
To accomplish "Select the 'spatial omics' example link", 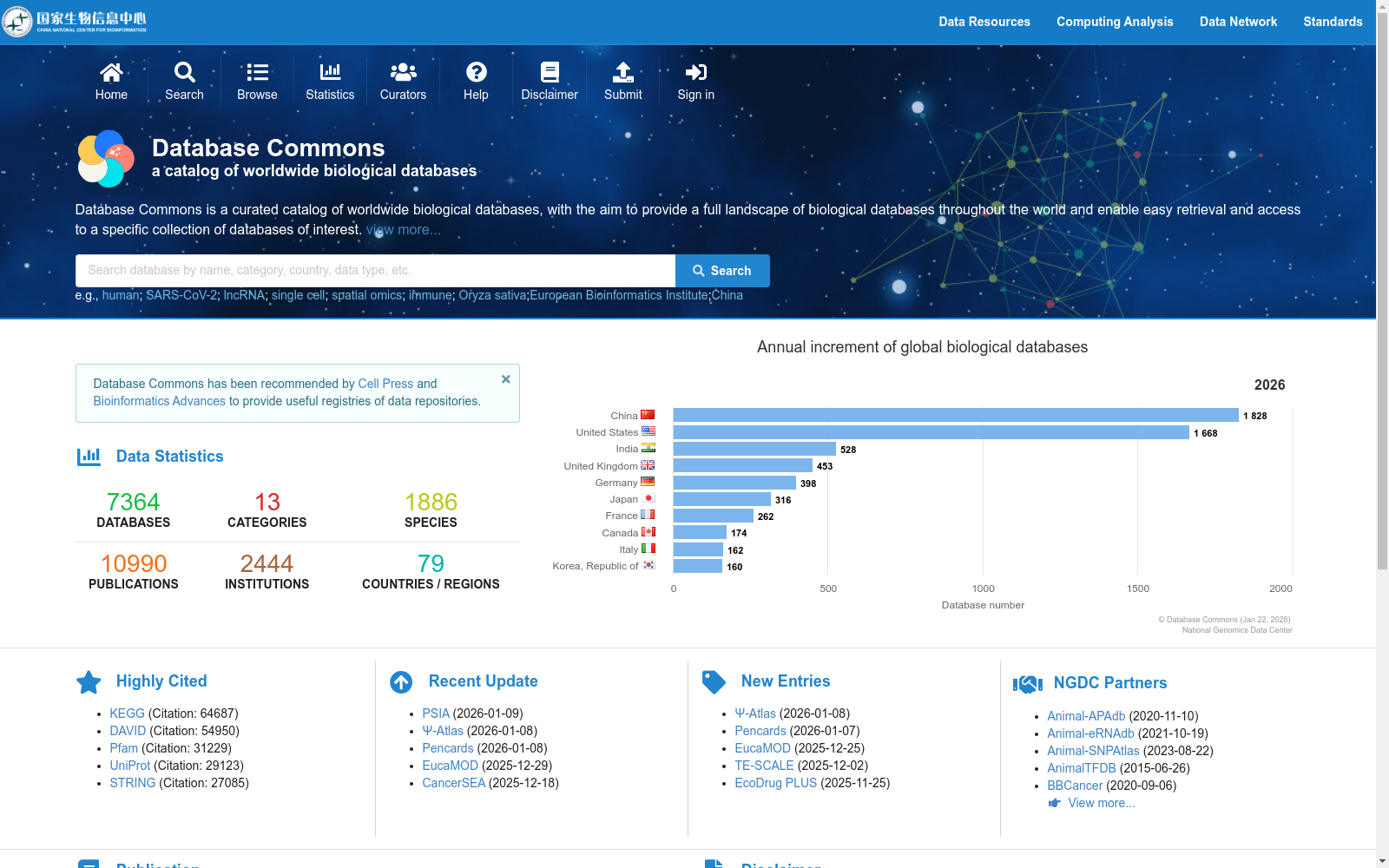I will tap(367, 295).
